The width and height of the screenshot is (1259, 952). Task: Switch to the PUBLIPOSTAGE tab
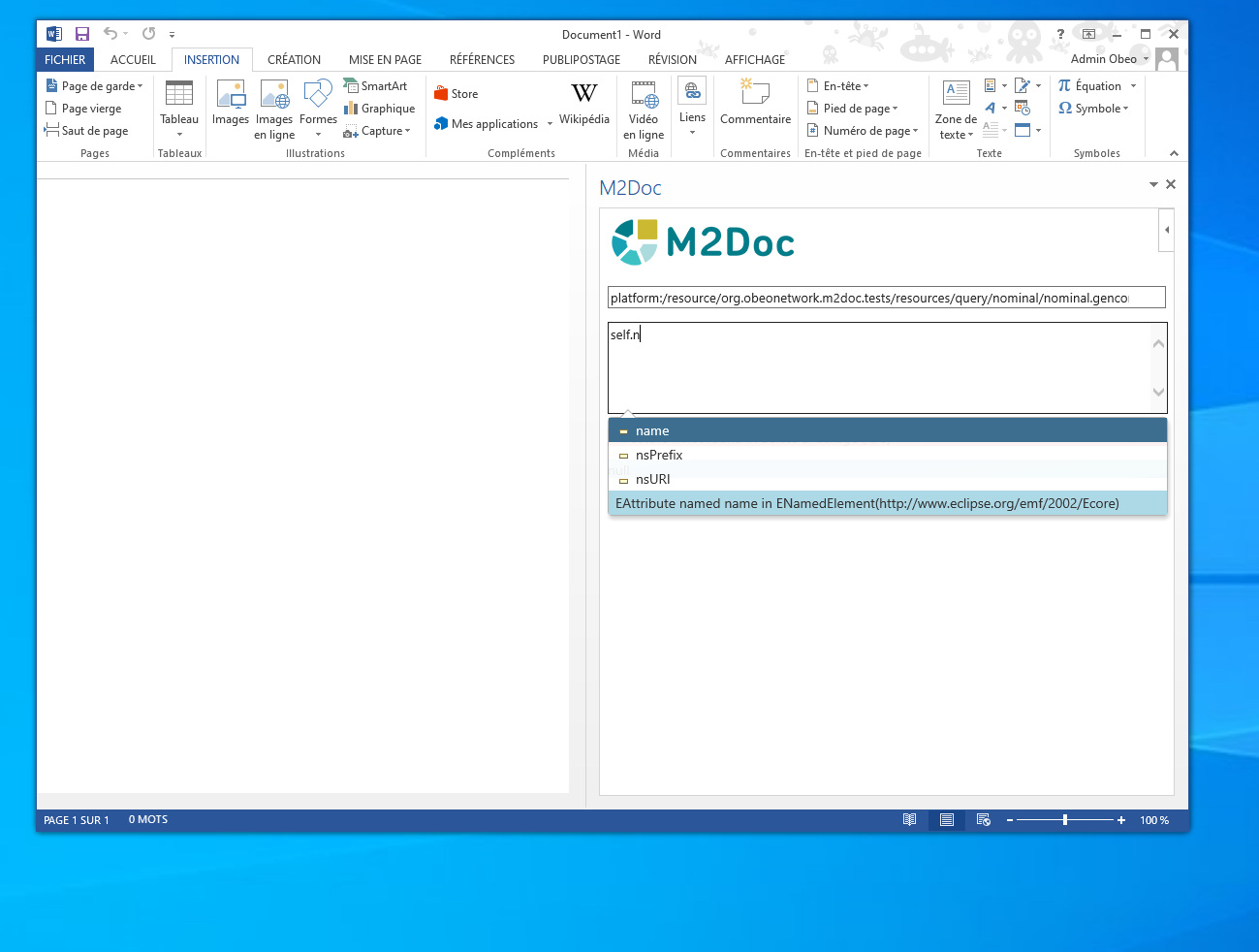[581, 59]
